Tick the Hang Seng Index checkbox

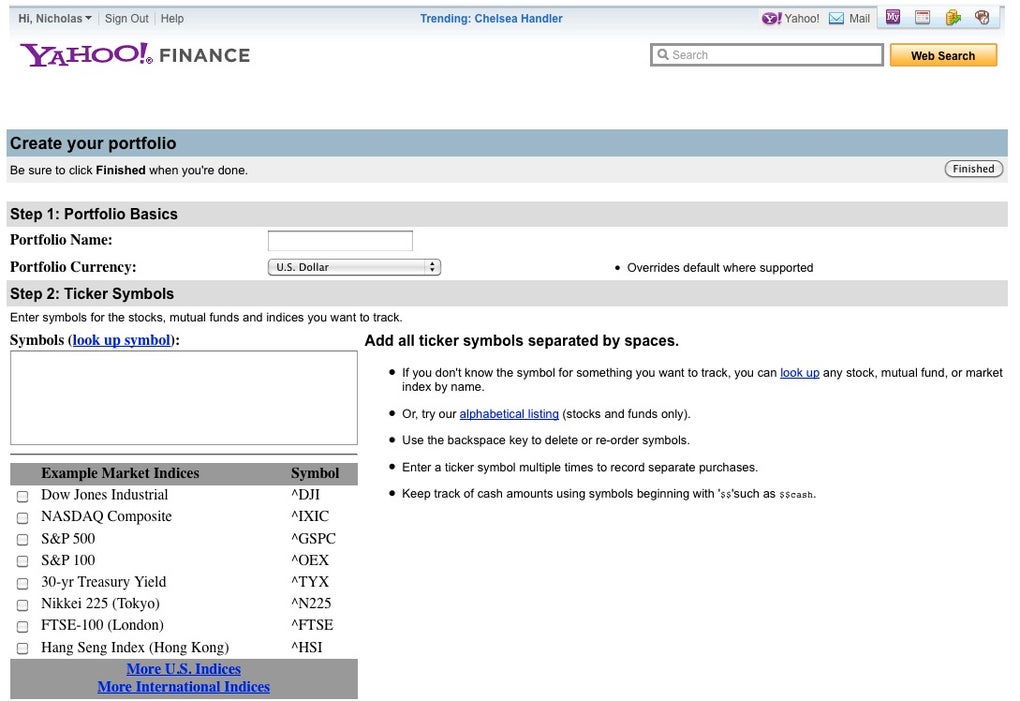[x=23, y=649]
